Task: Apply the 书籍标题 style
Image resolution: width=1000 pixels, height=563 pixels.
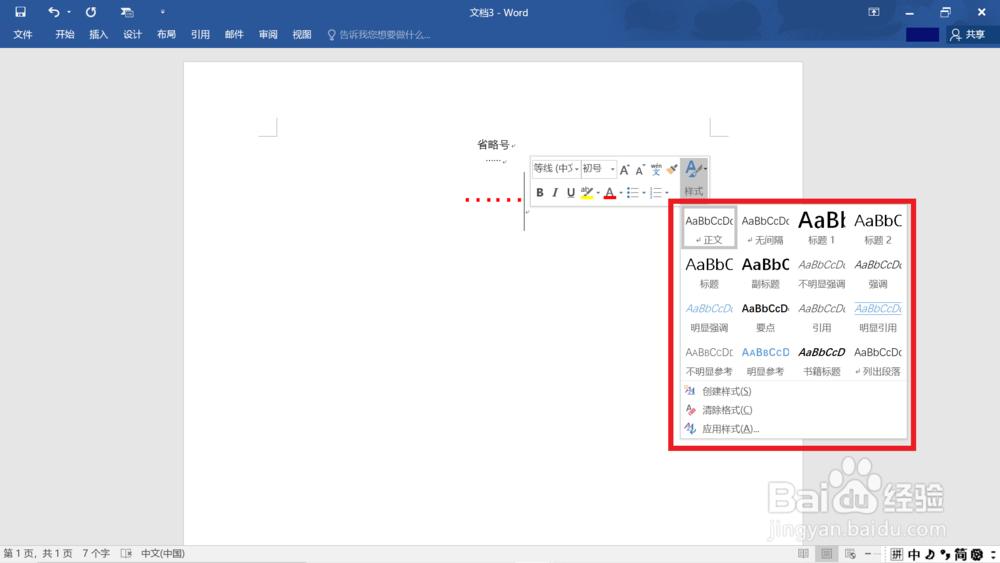Action: [821, 360]
